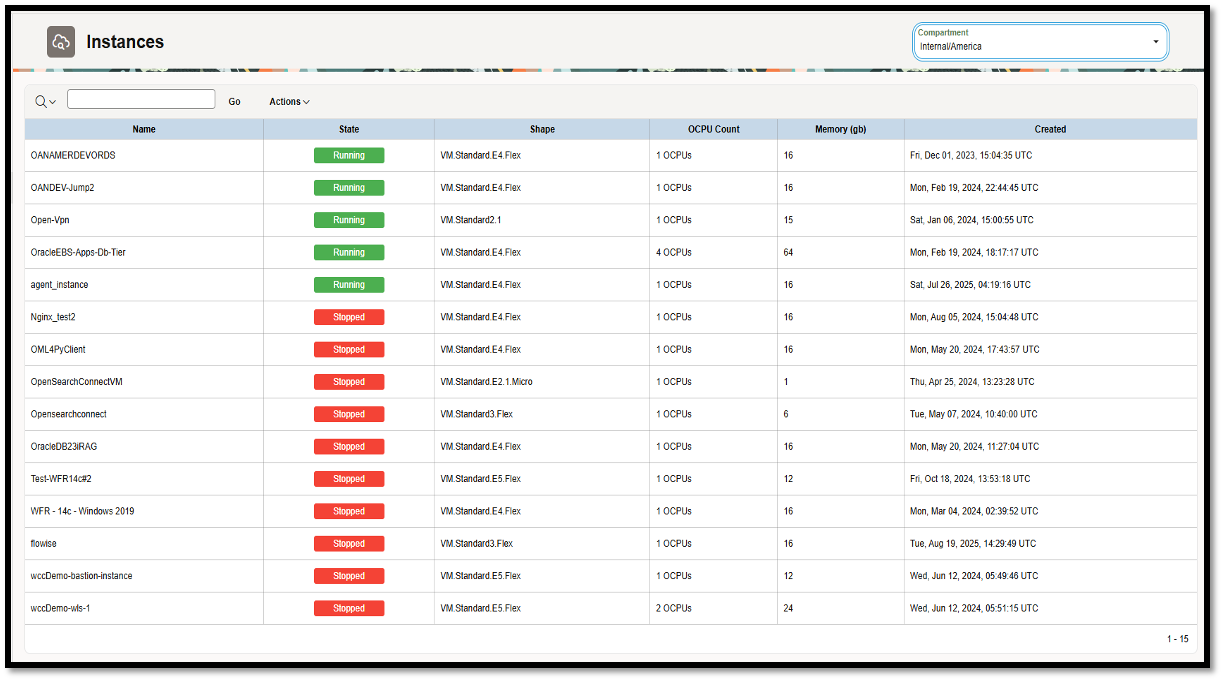Viewport: 1224px width, 682px height.
Task: Sort by the Created column header
Action: coord(1050,129)
